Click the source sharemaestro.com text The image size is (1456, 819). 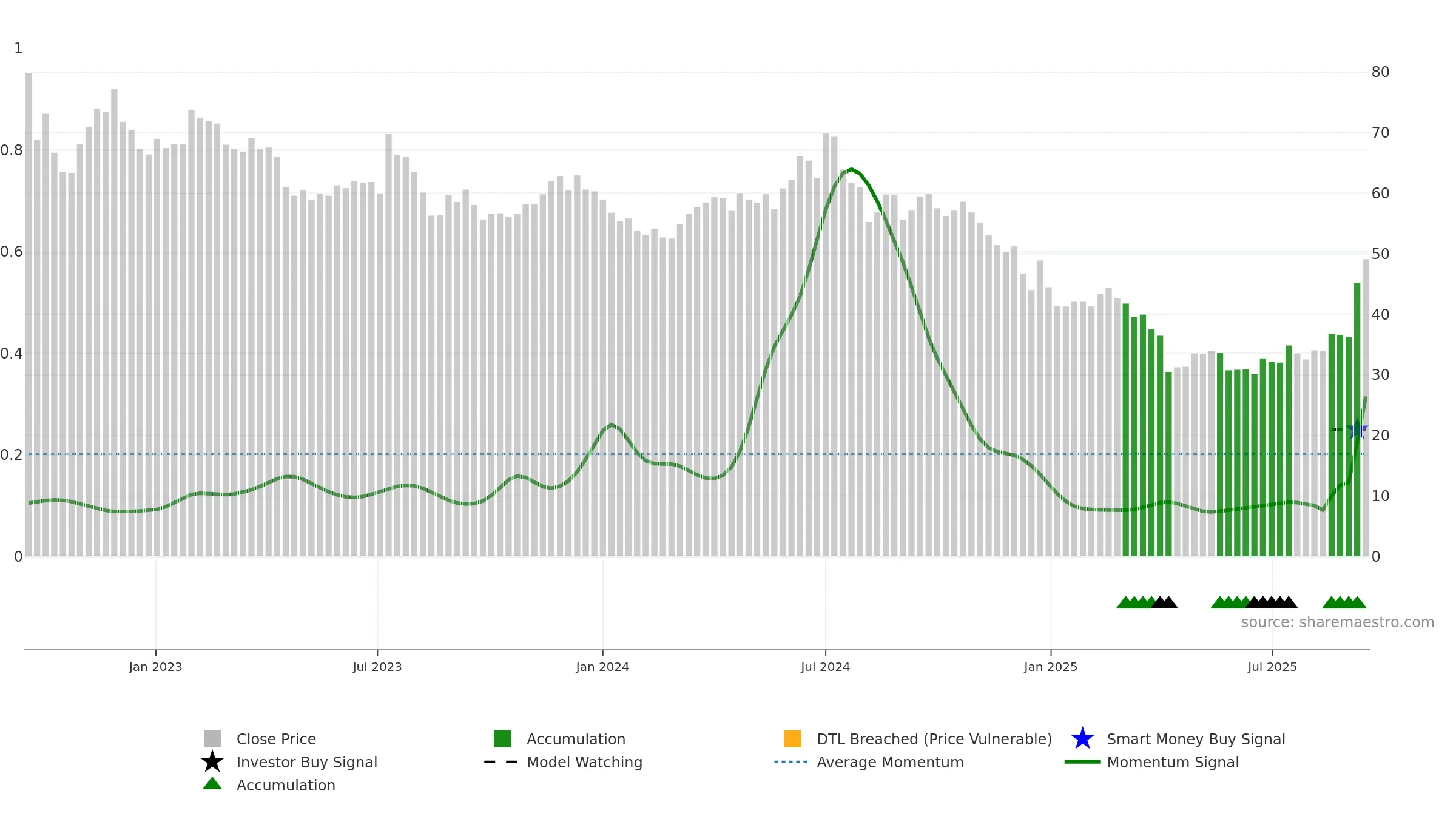(x=1337, y=622)
